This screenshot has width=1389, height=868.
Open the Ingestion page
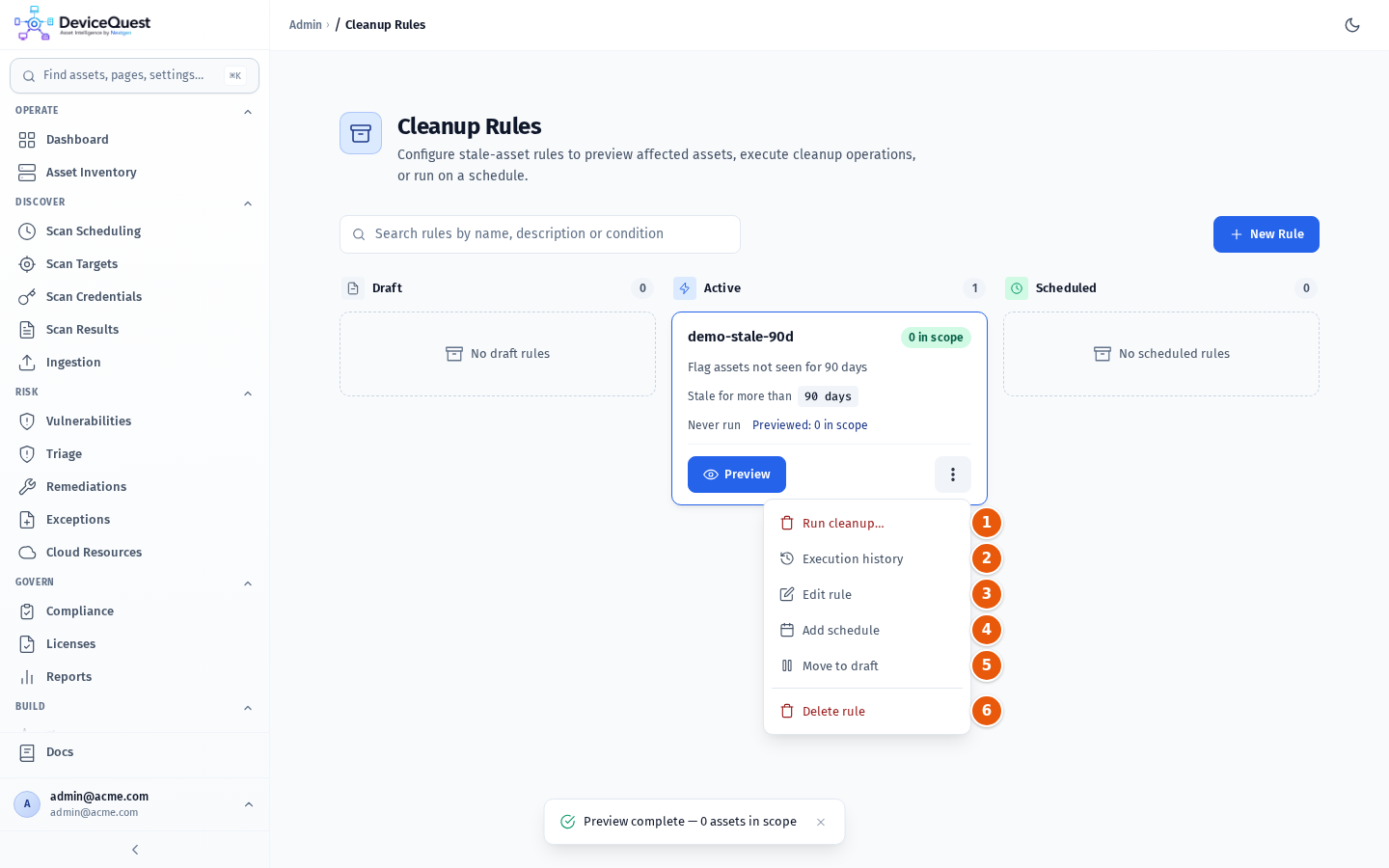click(x=134, y=363)
